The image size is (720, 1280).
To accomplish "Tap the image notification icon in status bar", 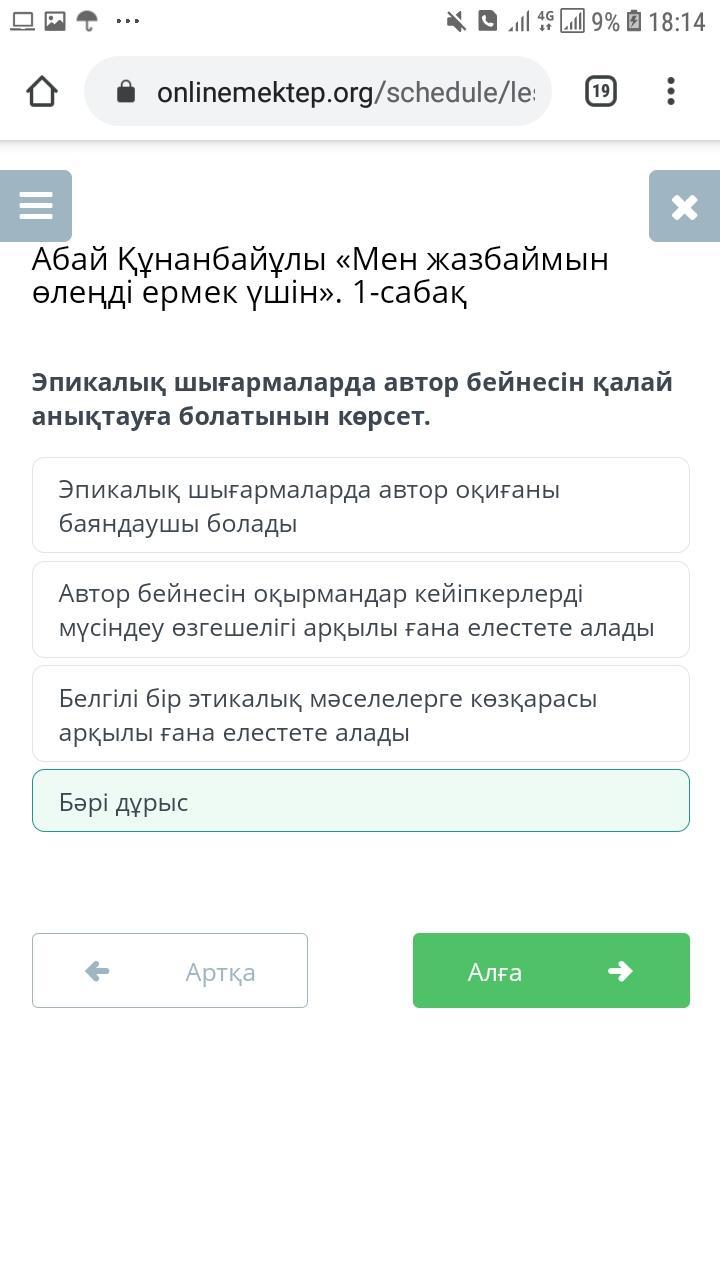I will coord(55,21).
